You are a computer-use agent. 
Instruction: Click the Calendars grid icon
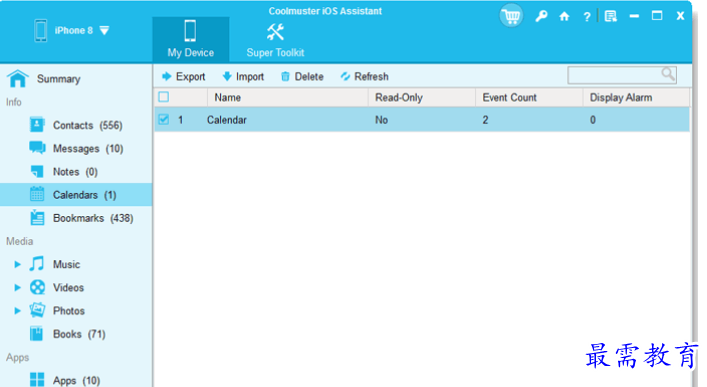(37, 194)
